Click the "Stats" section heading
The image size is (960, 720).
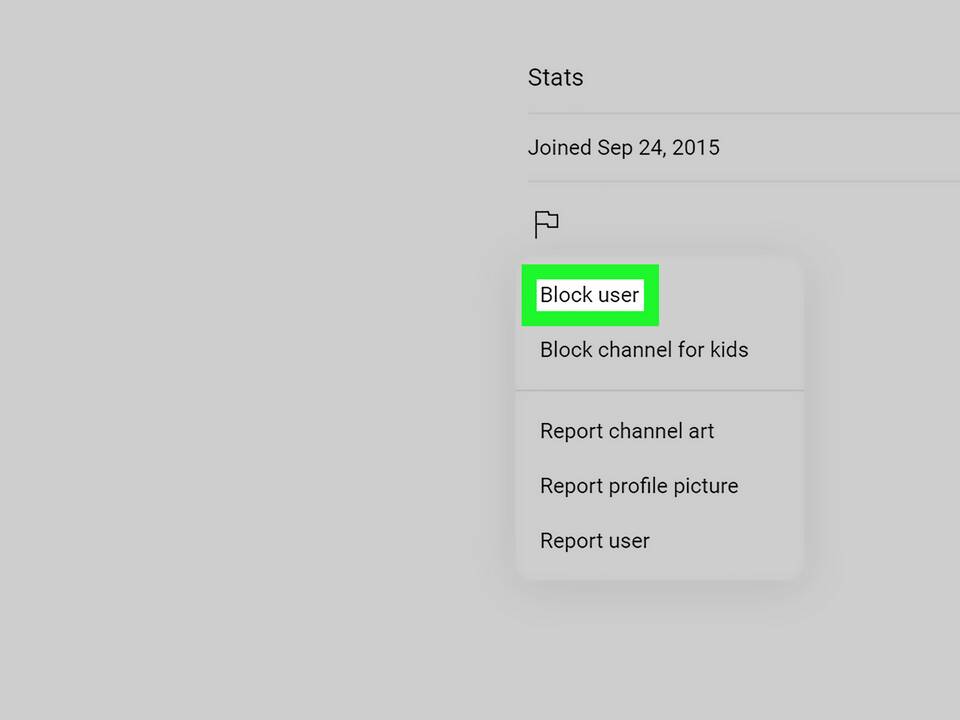click(556, 78)
